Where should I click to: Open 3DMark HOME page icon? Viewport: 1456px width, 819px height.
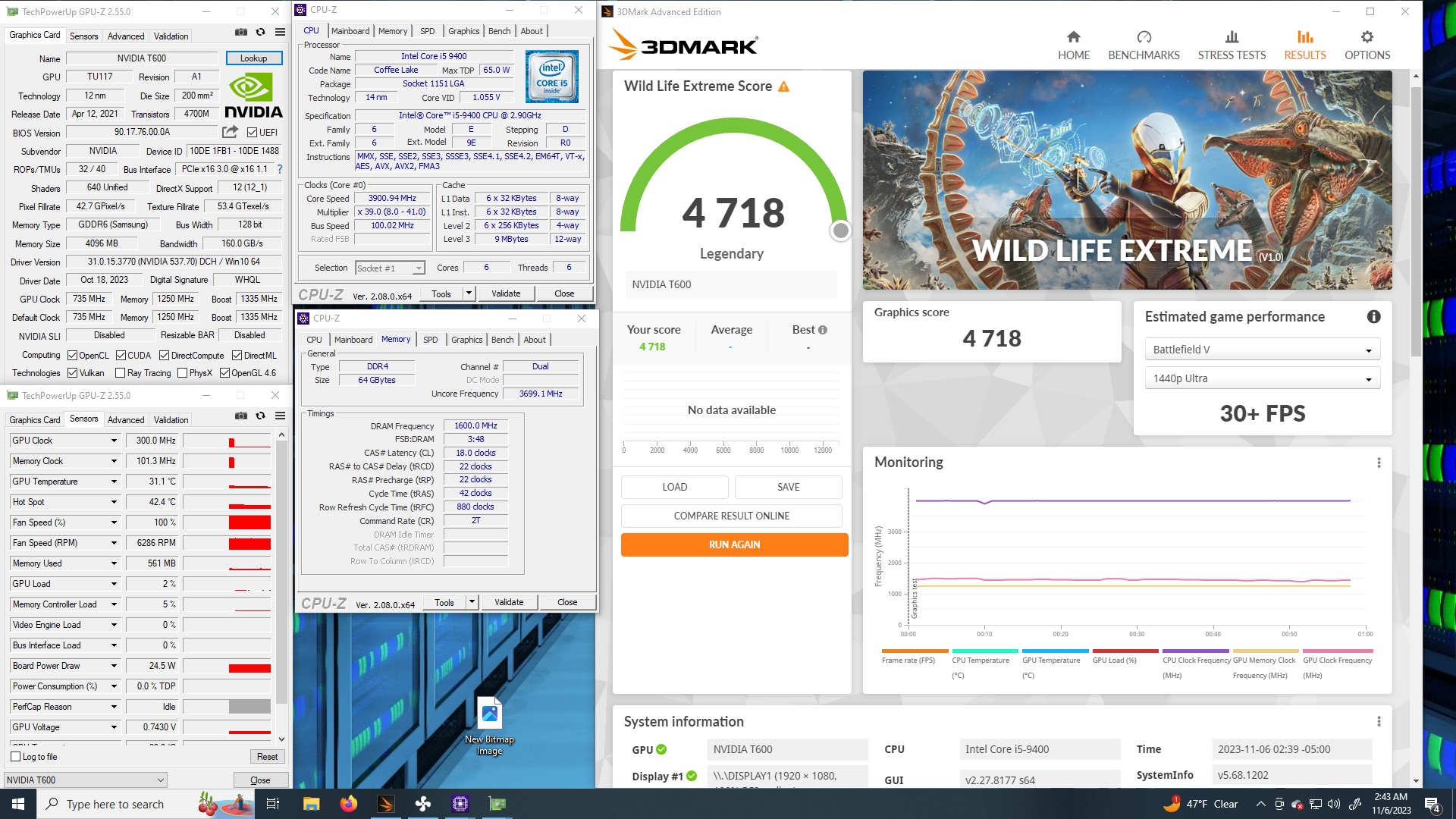coord(1073,37)
